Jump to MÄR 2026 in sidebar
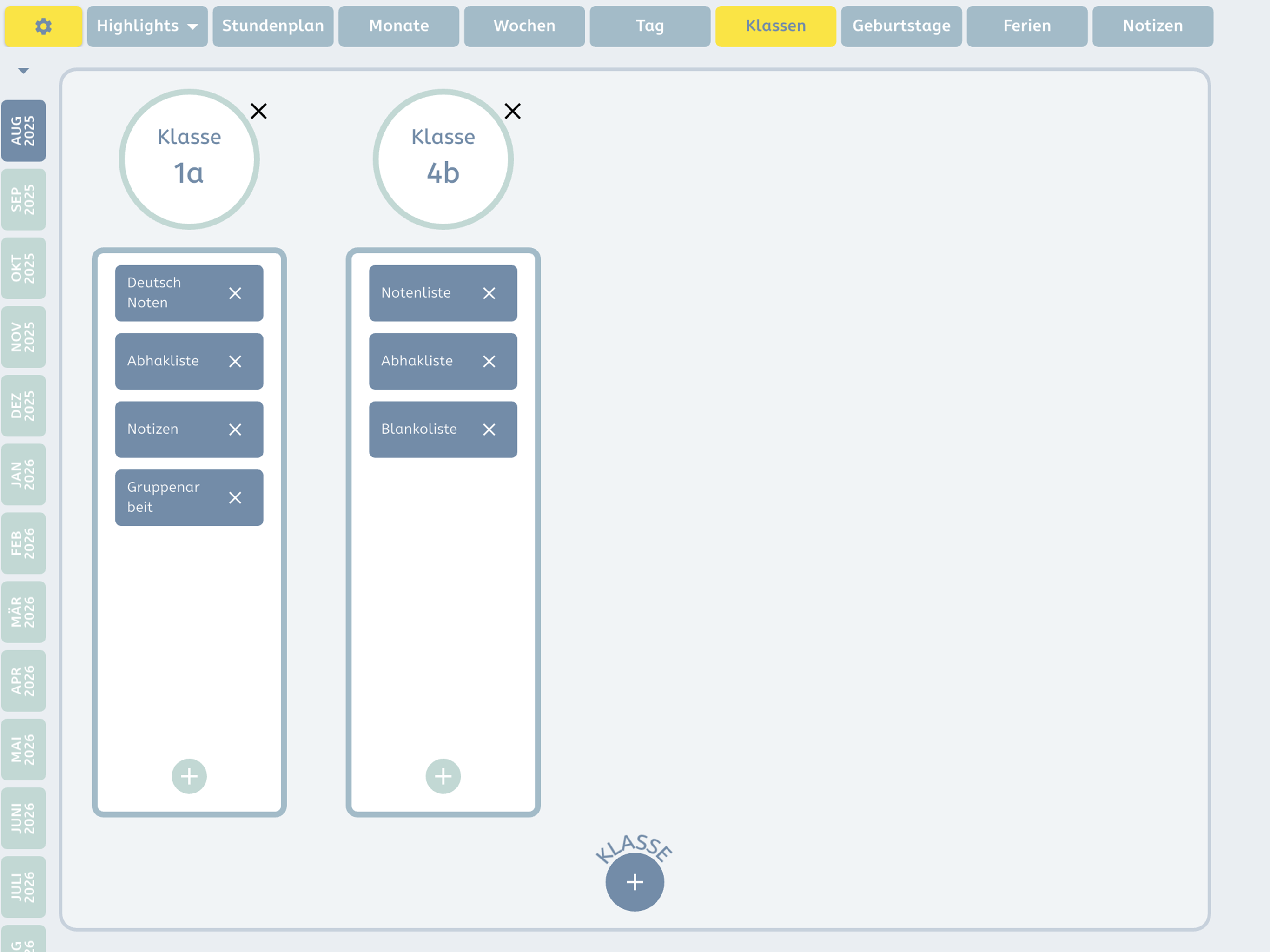 point(24,612)
